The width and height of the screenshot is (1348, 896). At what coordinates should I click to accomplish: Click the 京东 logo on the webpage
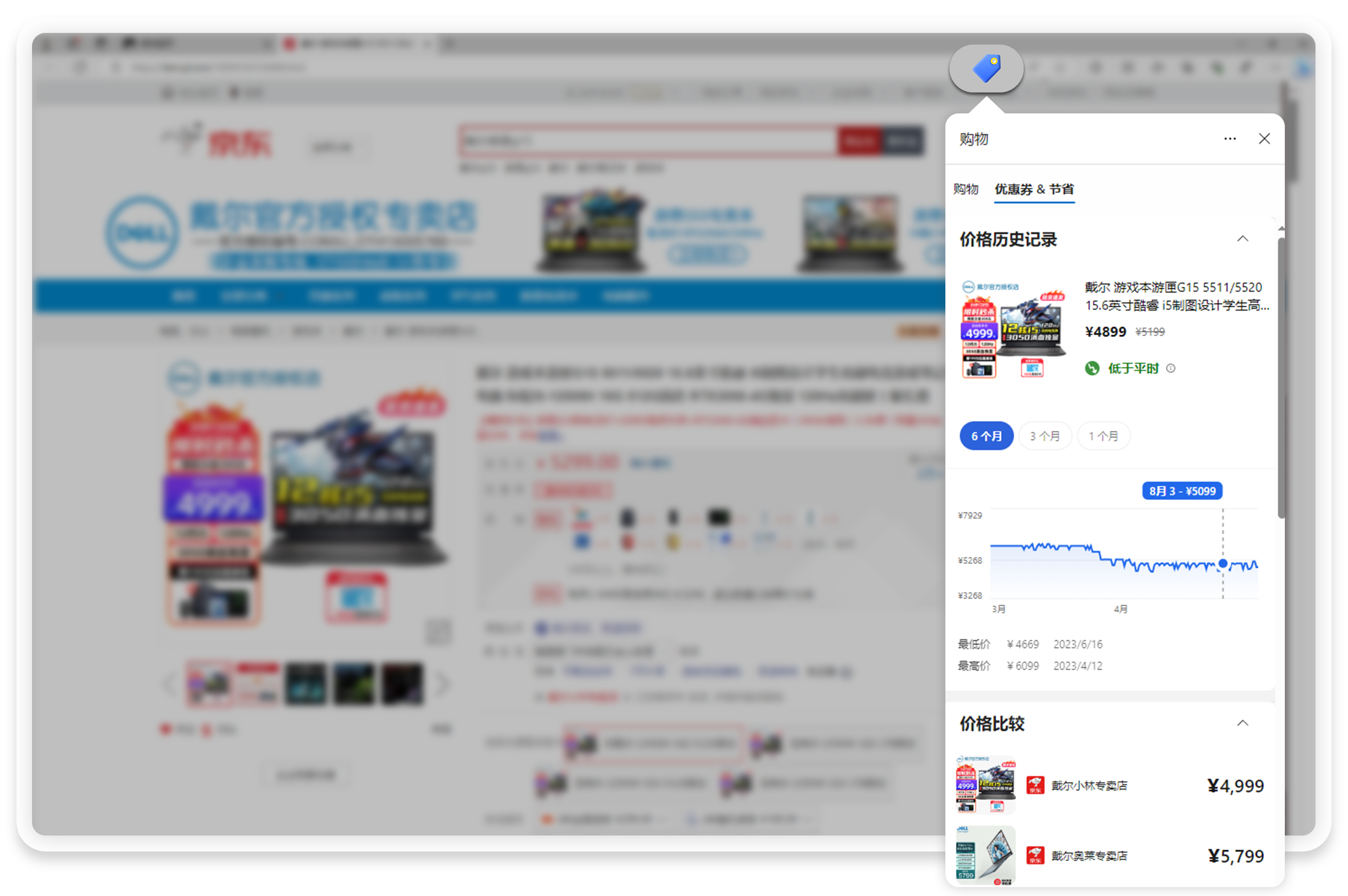tap(217, 141)
